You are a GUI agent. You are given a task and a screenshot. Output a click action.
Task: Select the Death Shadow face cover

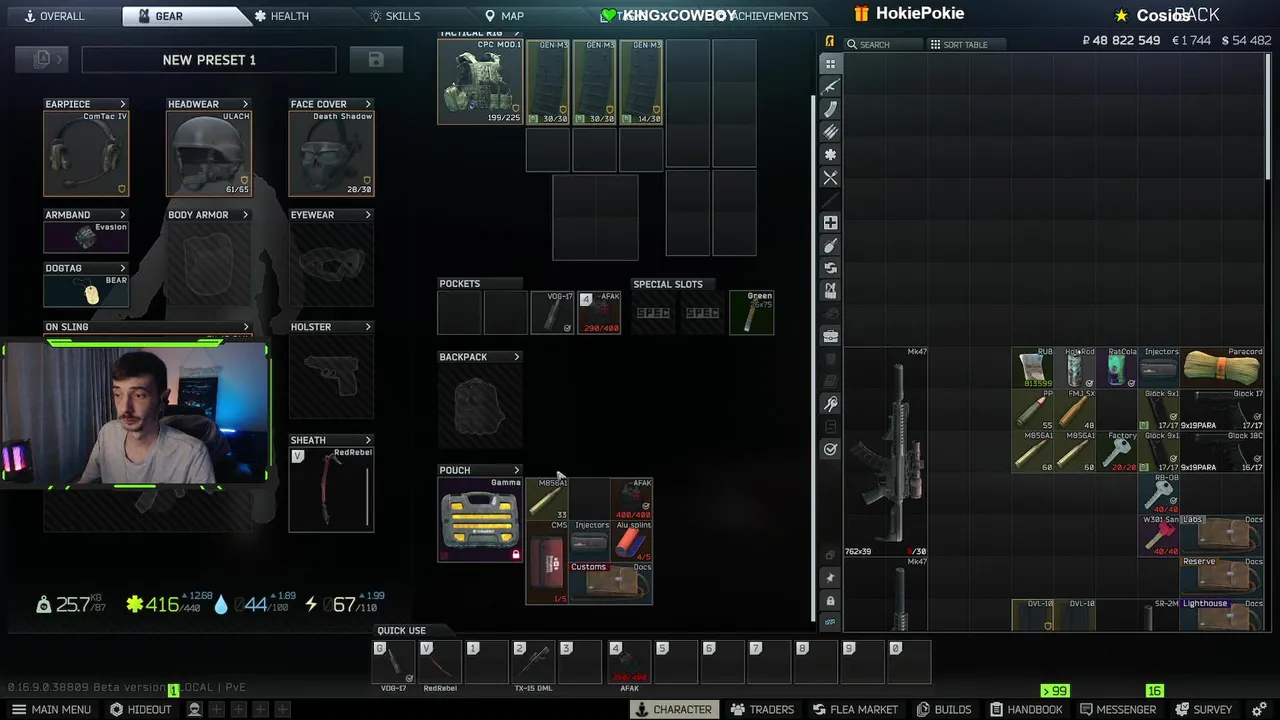point(331,153)
